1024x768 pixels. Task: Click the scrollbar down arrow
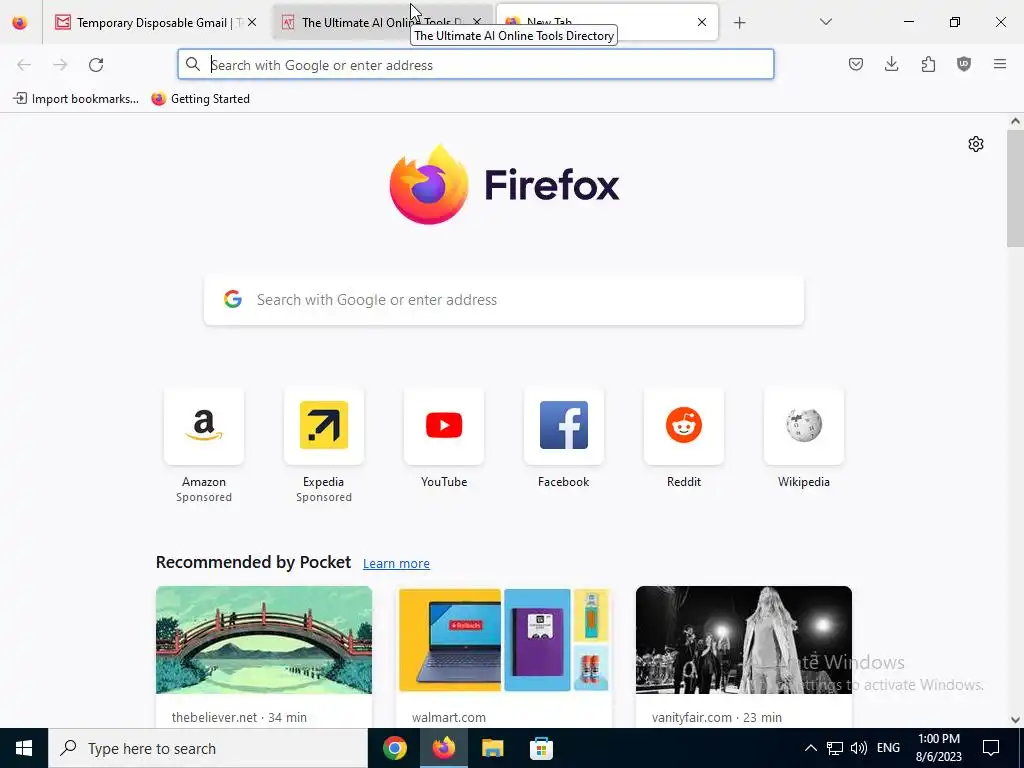(x=1015, y=720)
